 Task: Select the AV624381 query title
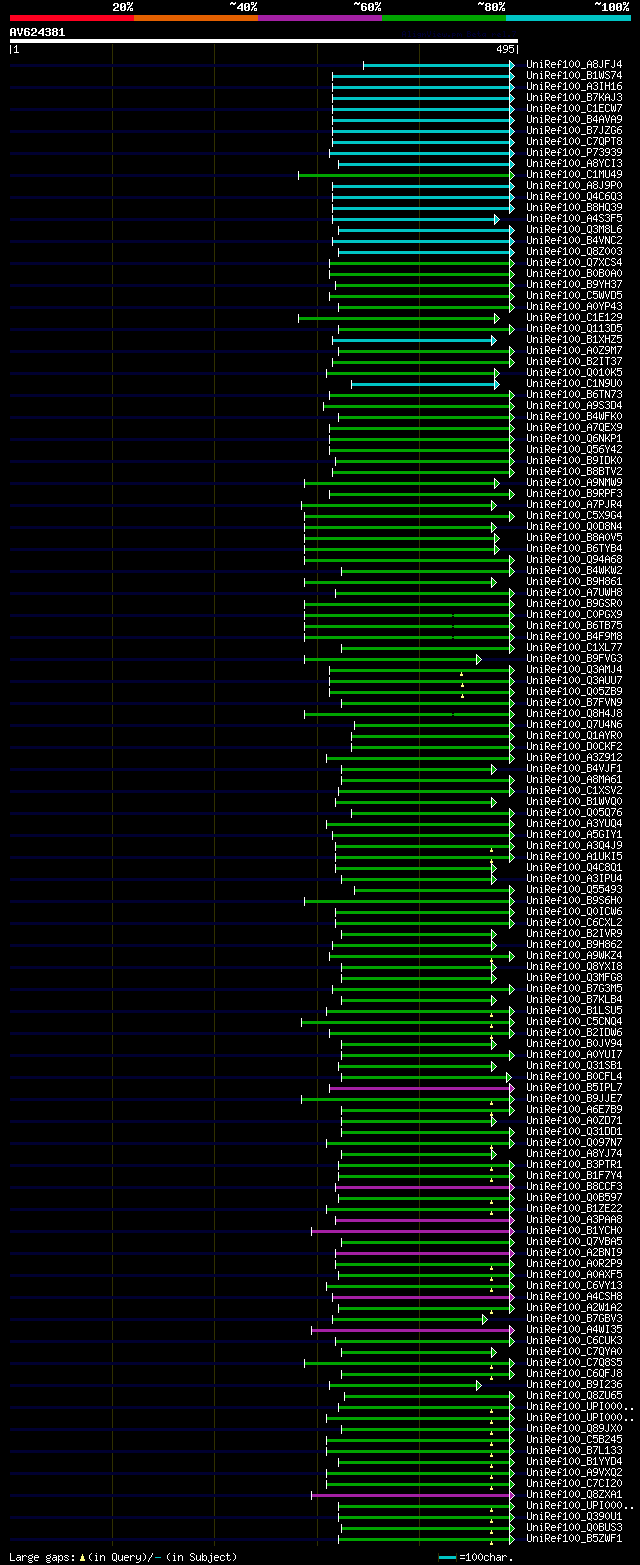[x=37, y=32]
